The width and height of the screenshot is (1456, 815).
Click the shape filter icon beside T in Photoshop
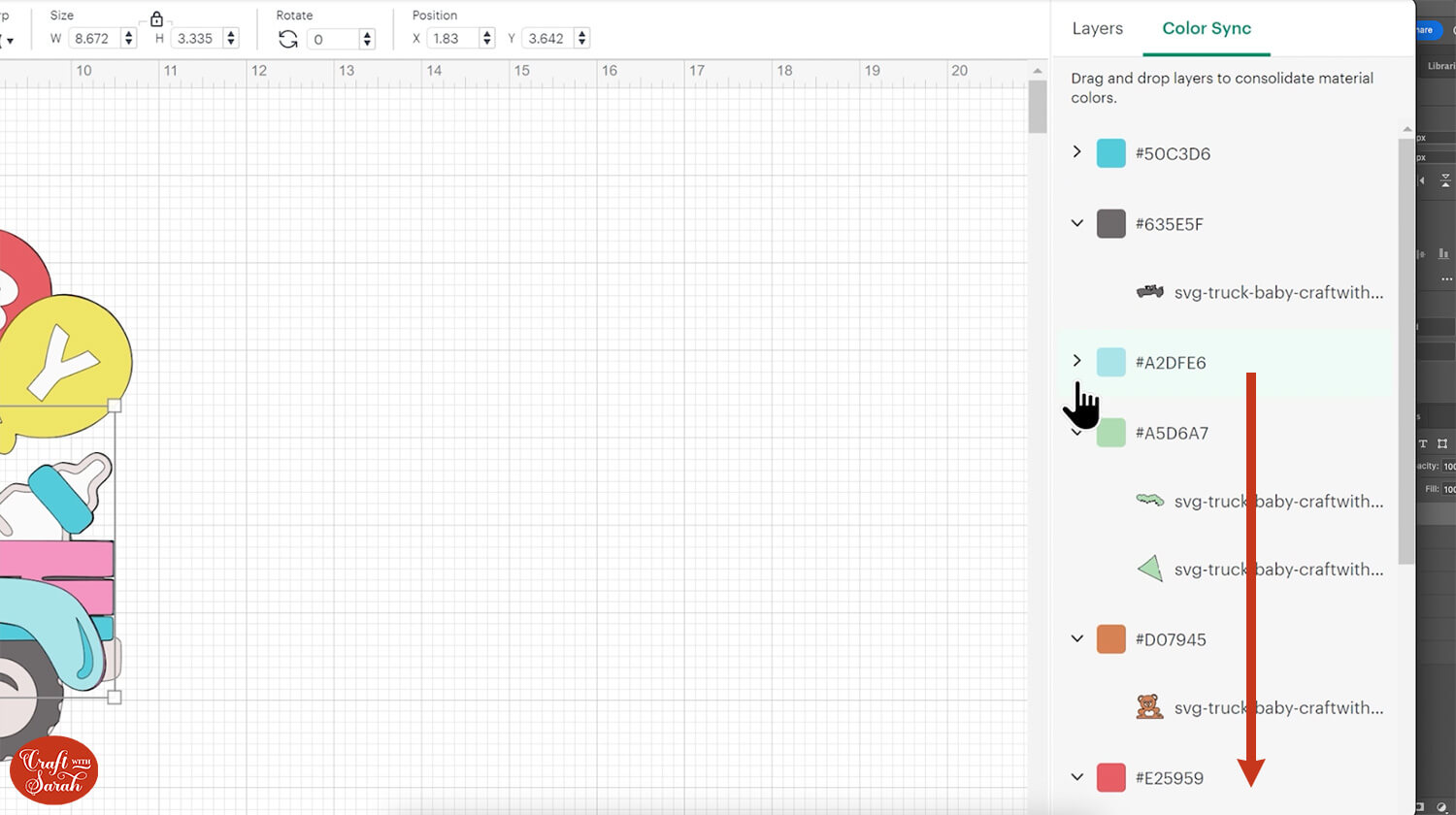tap(1442, 443)
